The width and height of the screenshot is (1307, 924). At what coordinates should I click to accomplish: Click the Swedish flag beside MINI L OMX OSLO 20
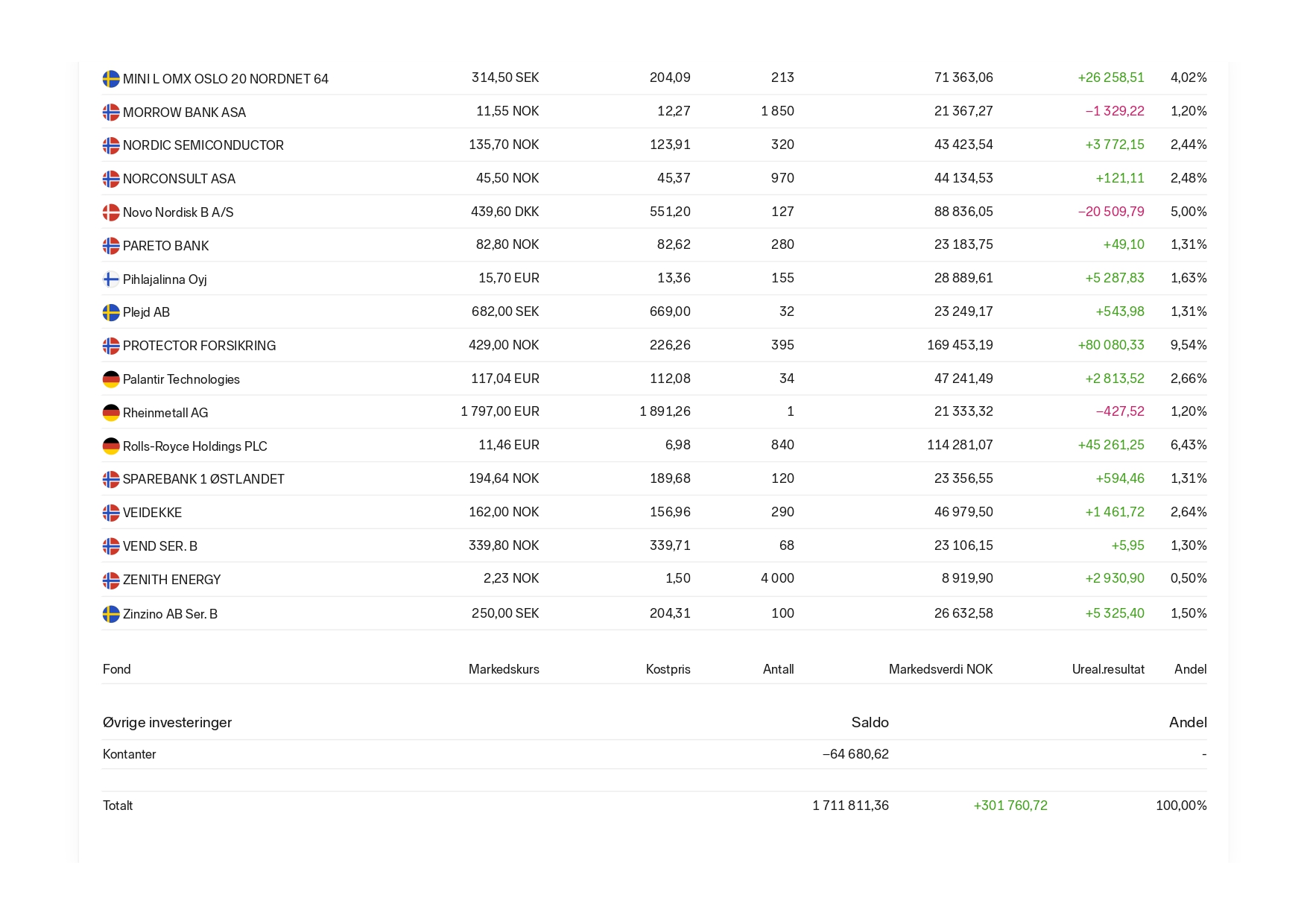(x=111, y=78)
